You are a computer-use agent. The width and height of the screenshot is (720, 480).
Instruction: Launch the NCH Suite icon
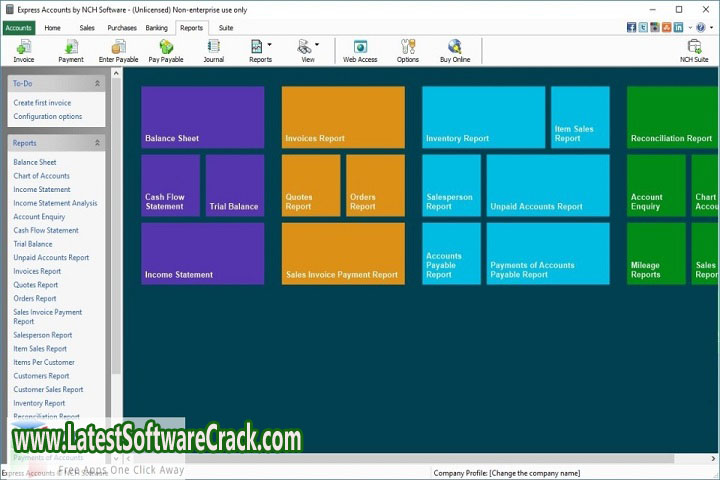[x=694, y=47]
